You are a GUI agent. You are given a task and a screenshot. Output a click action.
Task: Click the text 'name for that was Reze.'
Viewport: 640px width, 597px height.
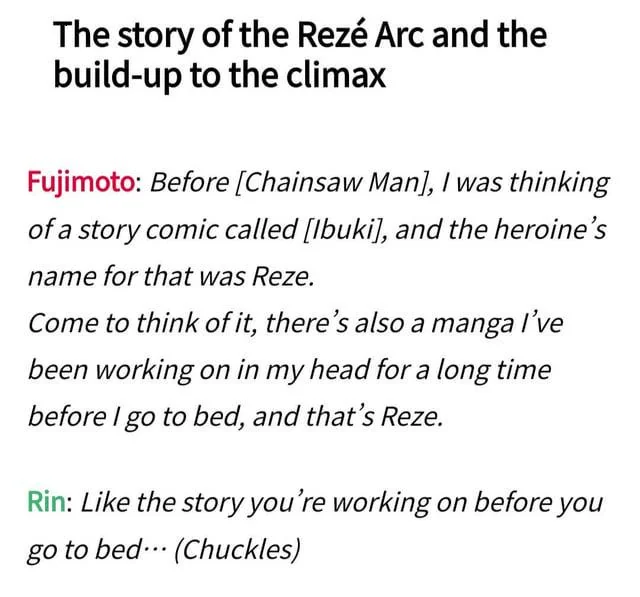[171, 276]
